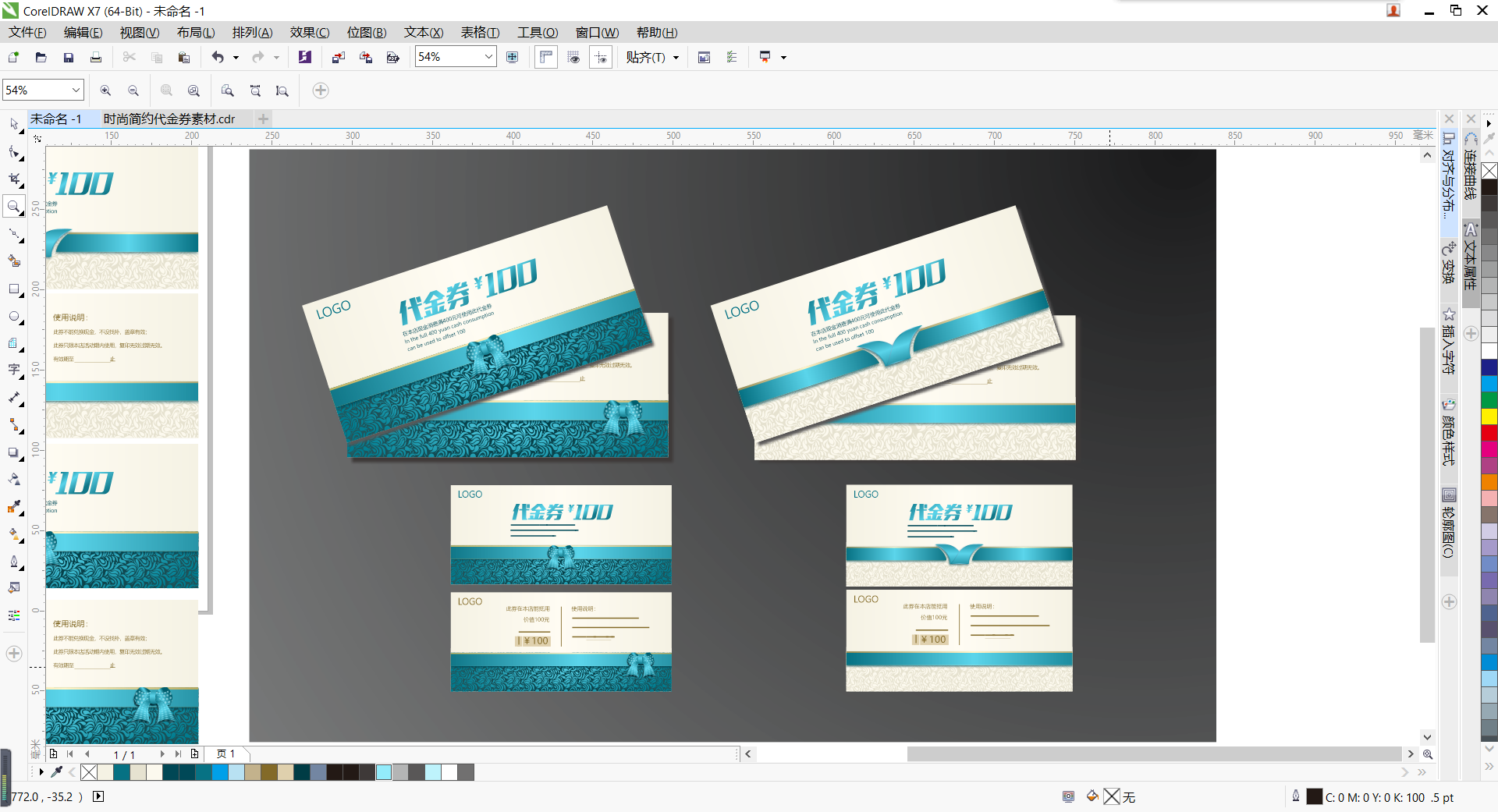The image size is (1498, 812).
Task: Click the Print icon
Action: (x=95, y=57)
